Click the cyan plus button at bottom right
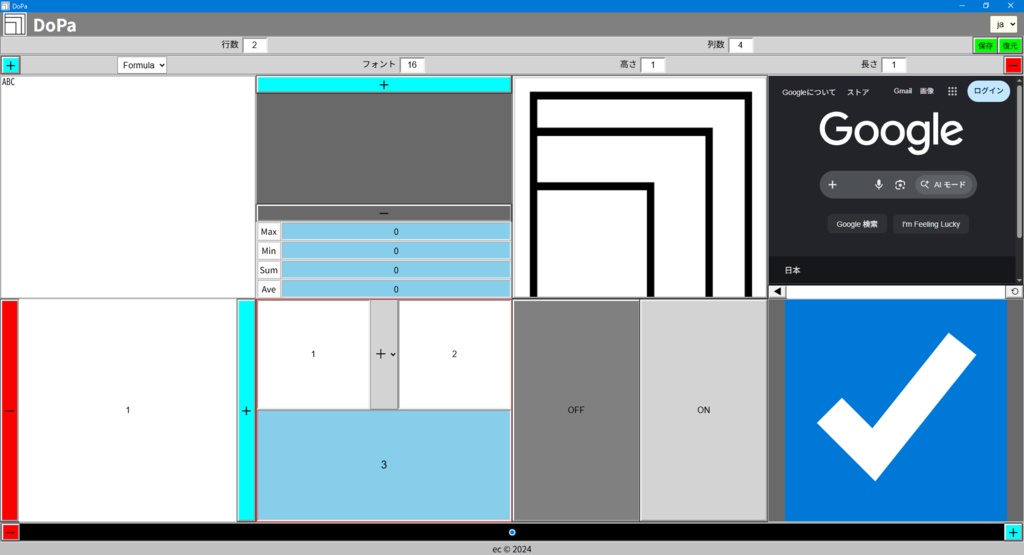Image resolution: width=1024 pixels, height=555 pixels. (1013, 532)
